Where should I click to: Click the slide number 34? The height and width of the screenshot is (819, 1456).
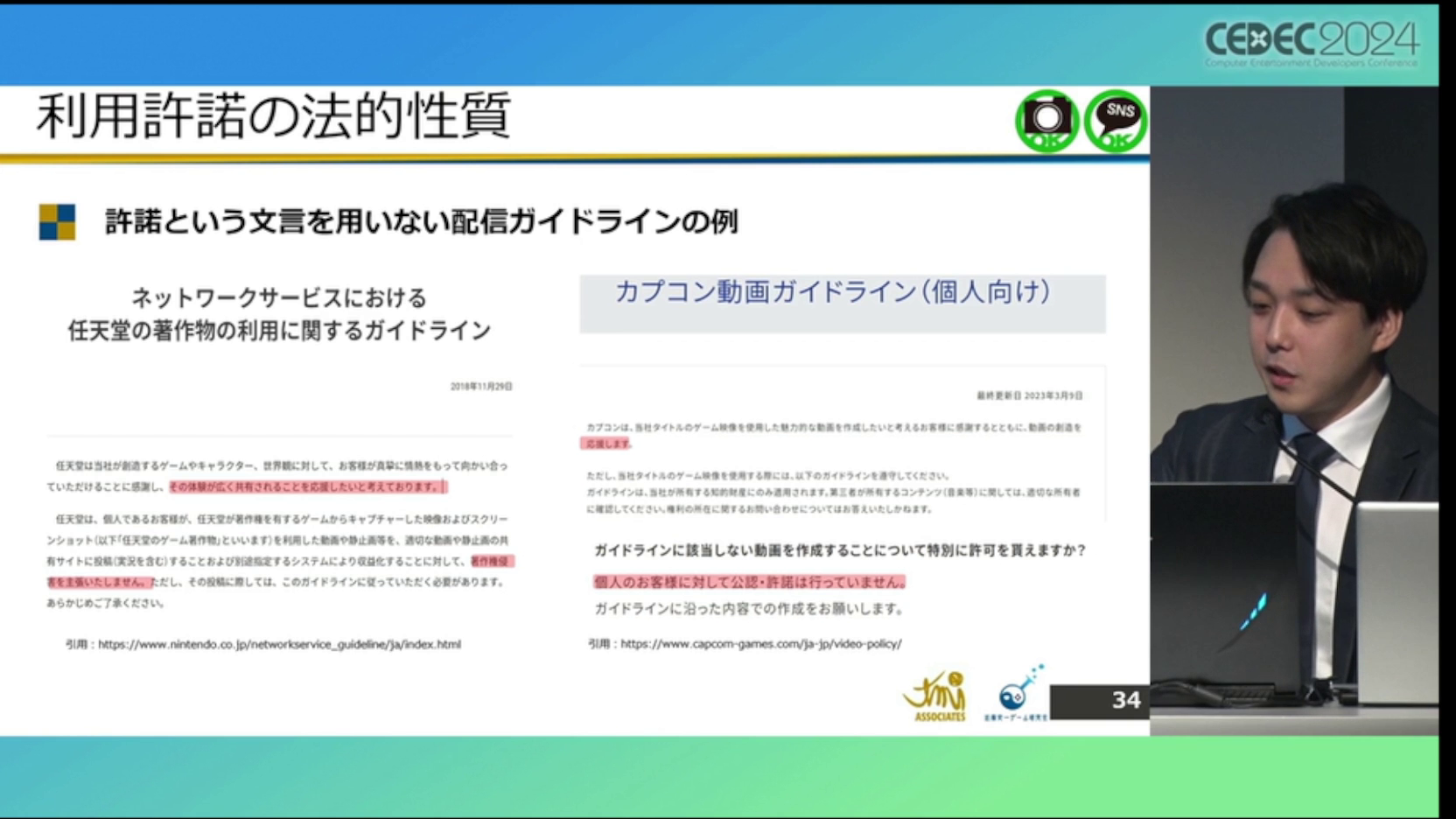[1126, 700]
